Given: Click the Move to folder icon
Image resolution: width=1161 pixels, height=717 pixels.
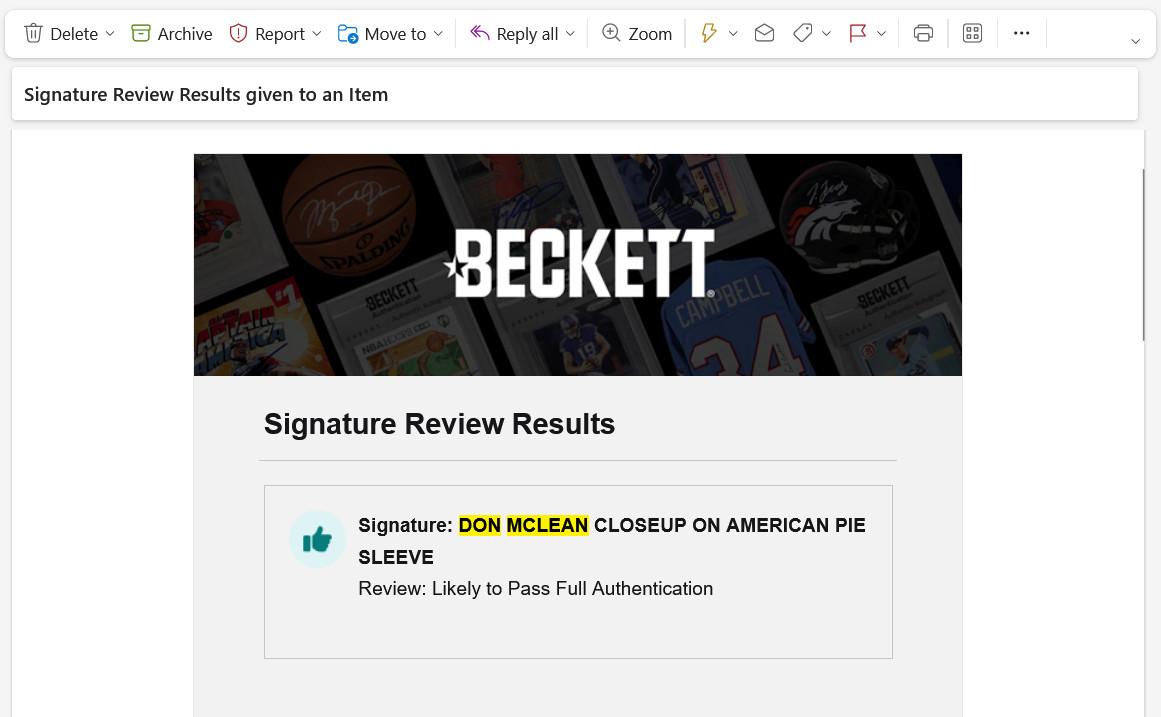Looking at the screenshot, I should [x=347, y=33].
